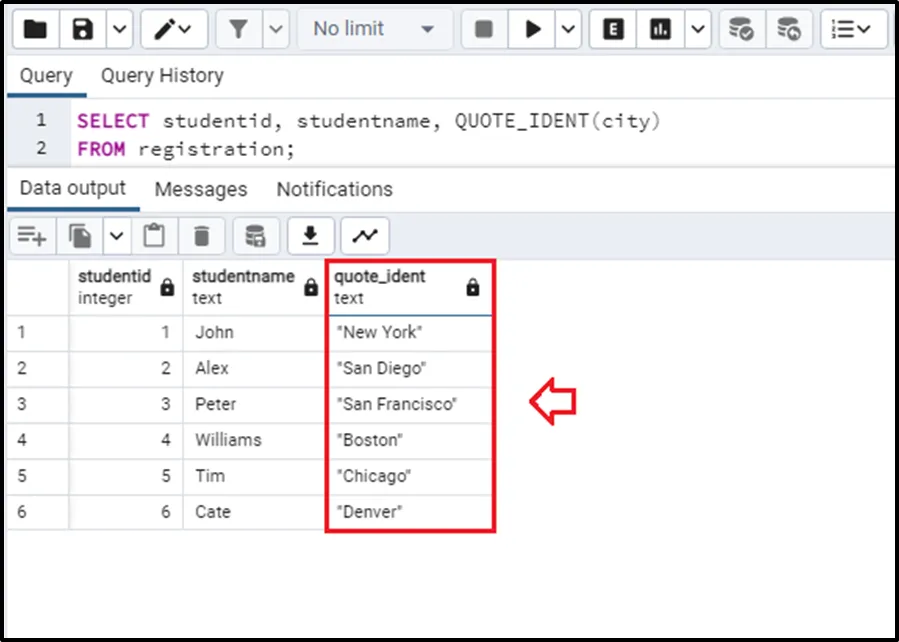Click the Filter funnel icon
This screenshot has width=899, height=642.
coord(238,29)
